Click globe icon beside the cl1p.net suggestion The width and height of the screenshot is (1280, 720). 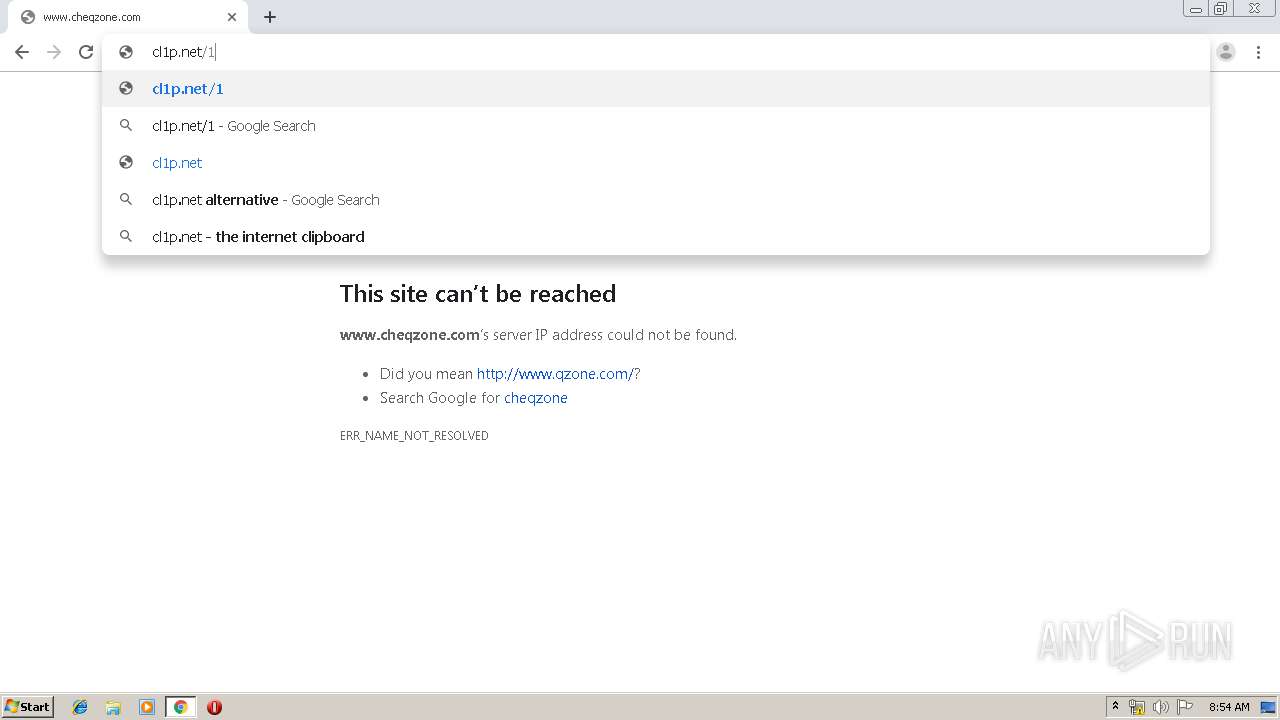(126, 162)
